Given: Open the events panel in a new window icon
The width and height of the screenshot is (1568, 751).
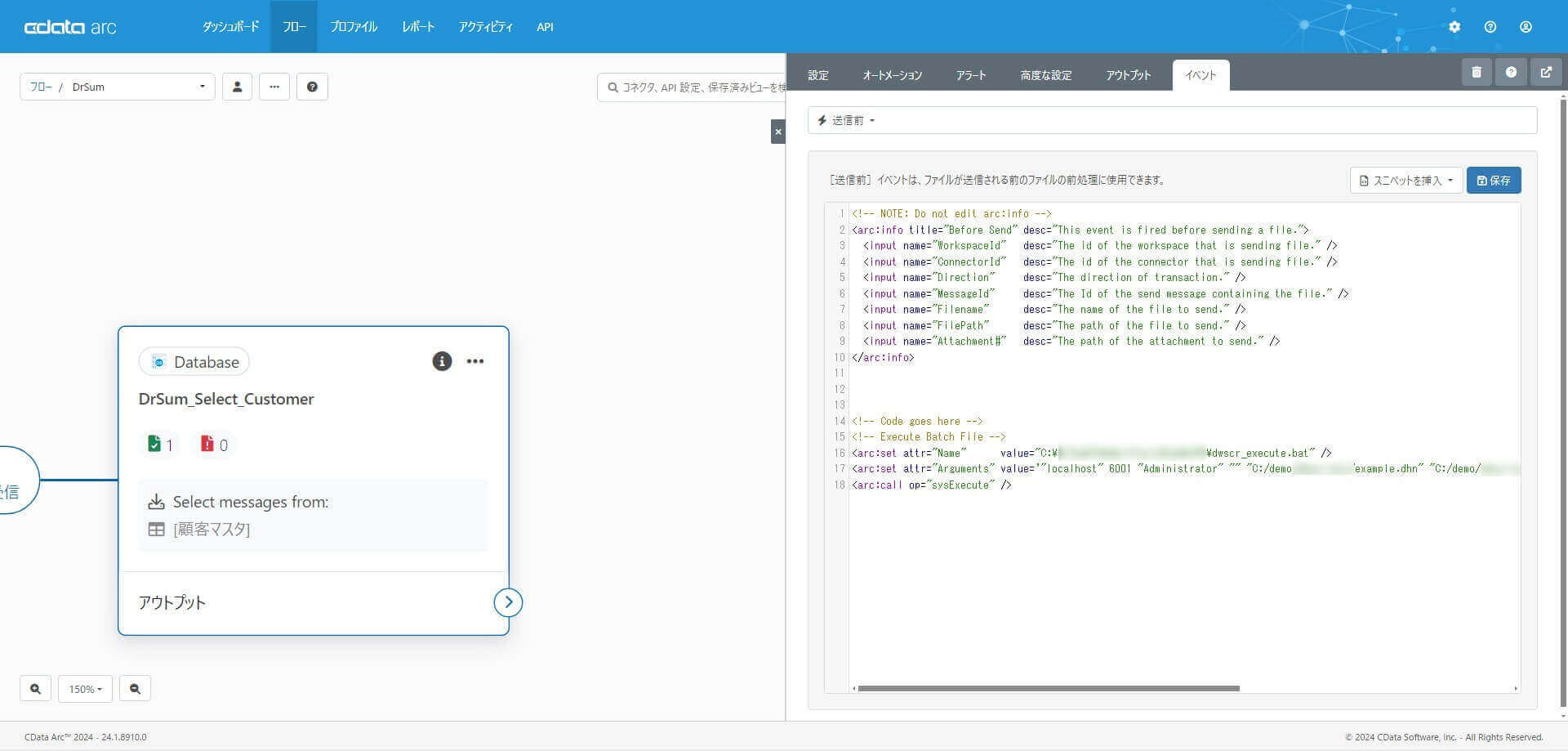Looking at the screenshot, I should click(1546, 72).
